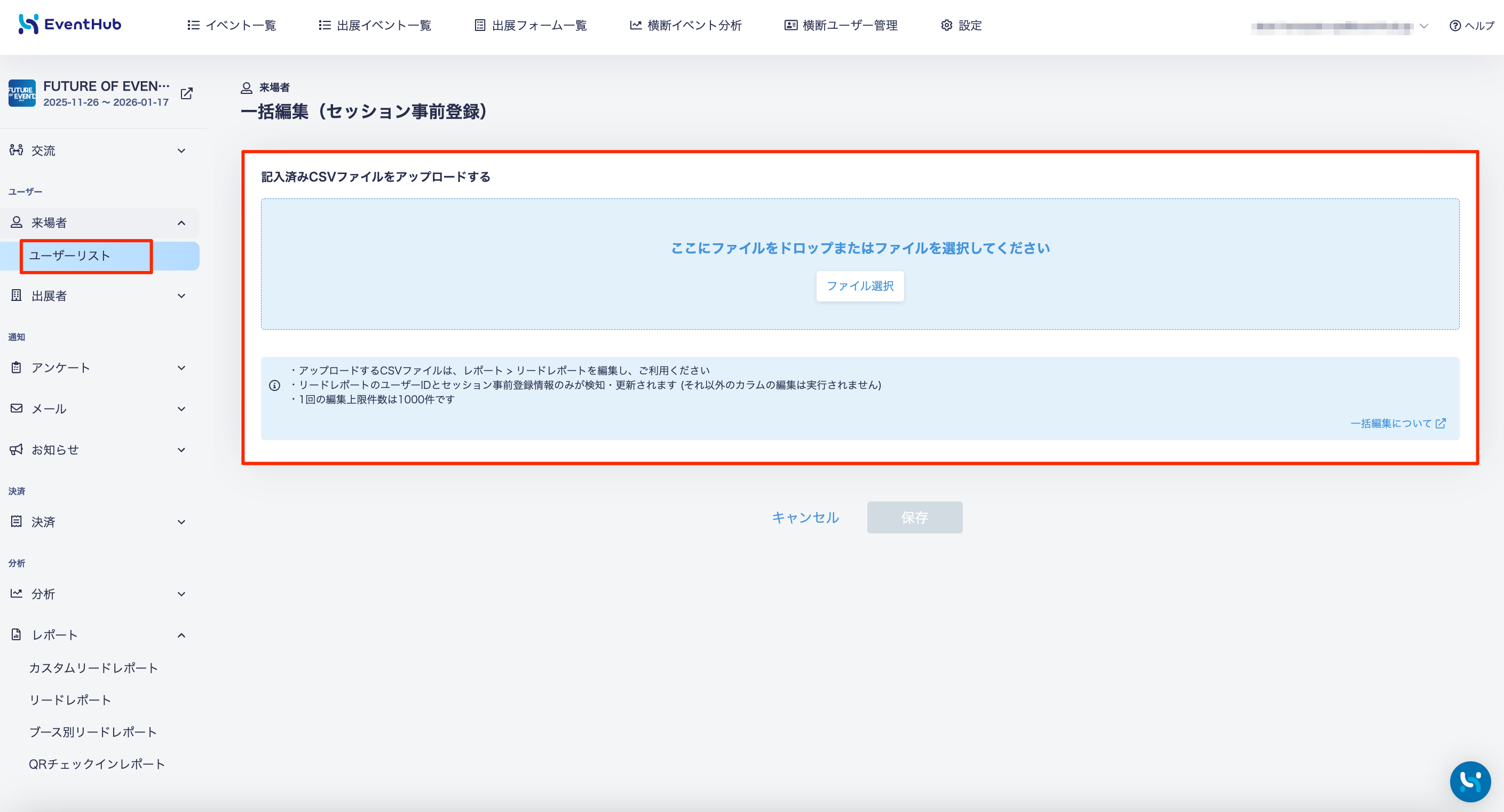This screenshot has width=1504, height=812.
Task: Click the 来場者 person icon in sidebar
Action: click(17, 222)
